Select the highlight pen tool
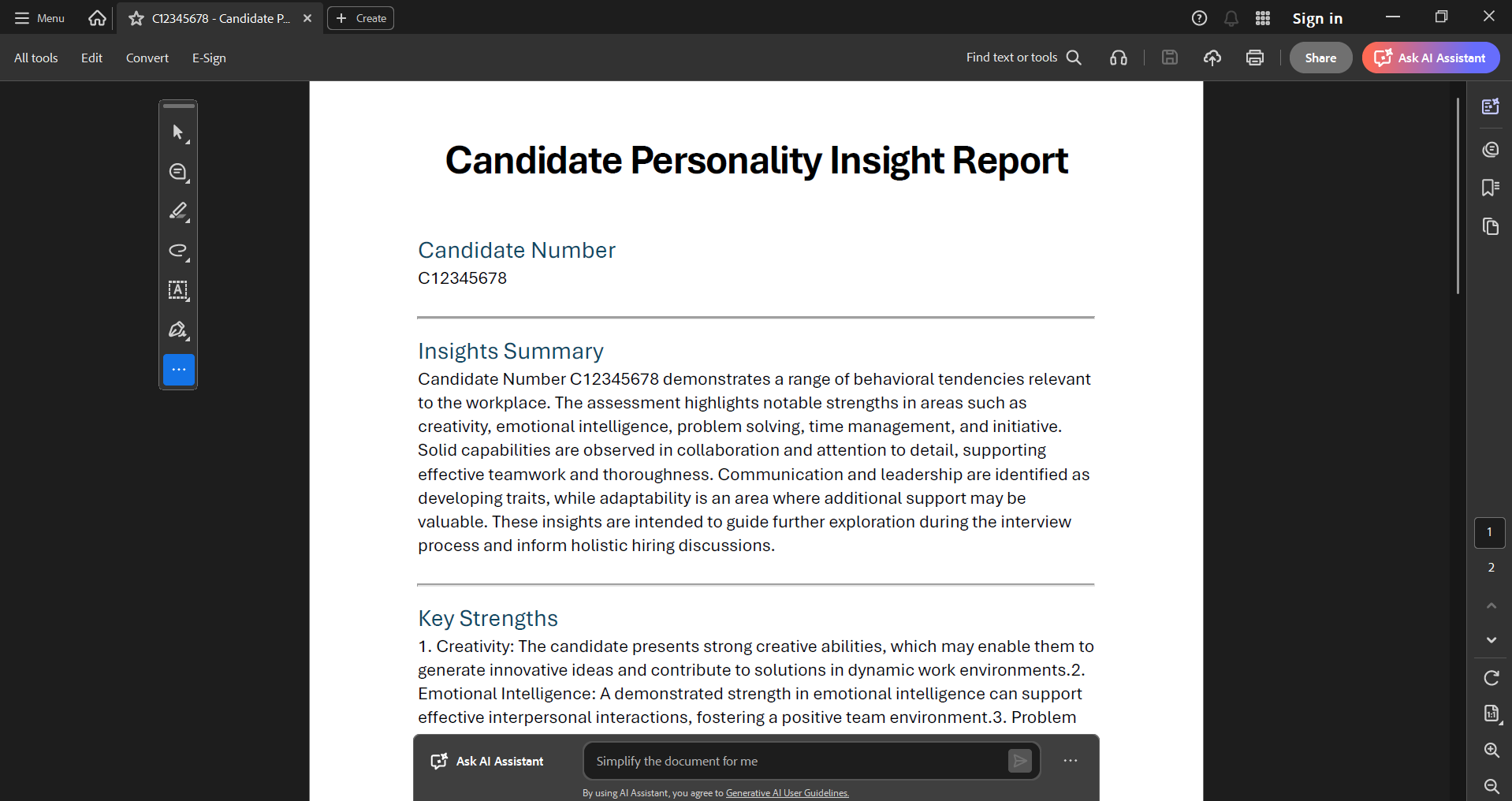This screenshot has height=801, width=1512. point(179,211)
